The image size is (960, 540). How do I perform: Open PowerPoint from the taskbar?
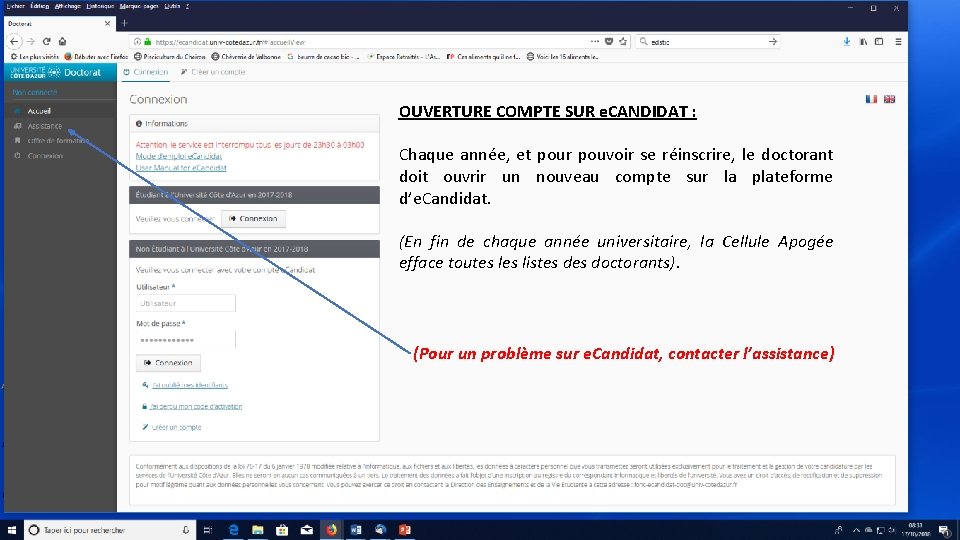405,530
